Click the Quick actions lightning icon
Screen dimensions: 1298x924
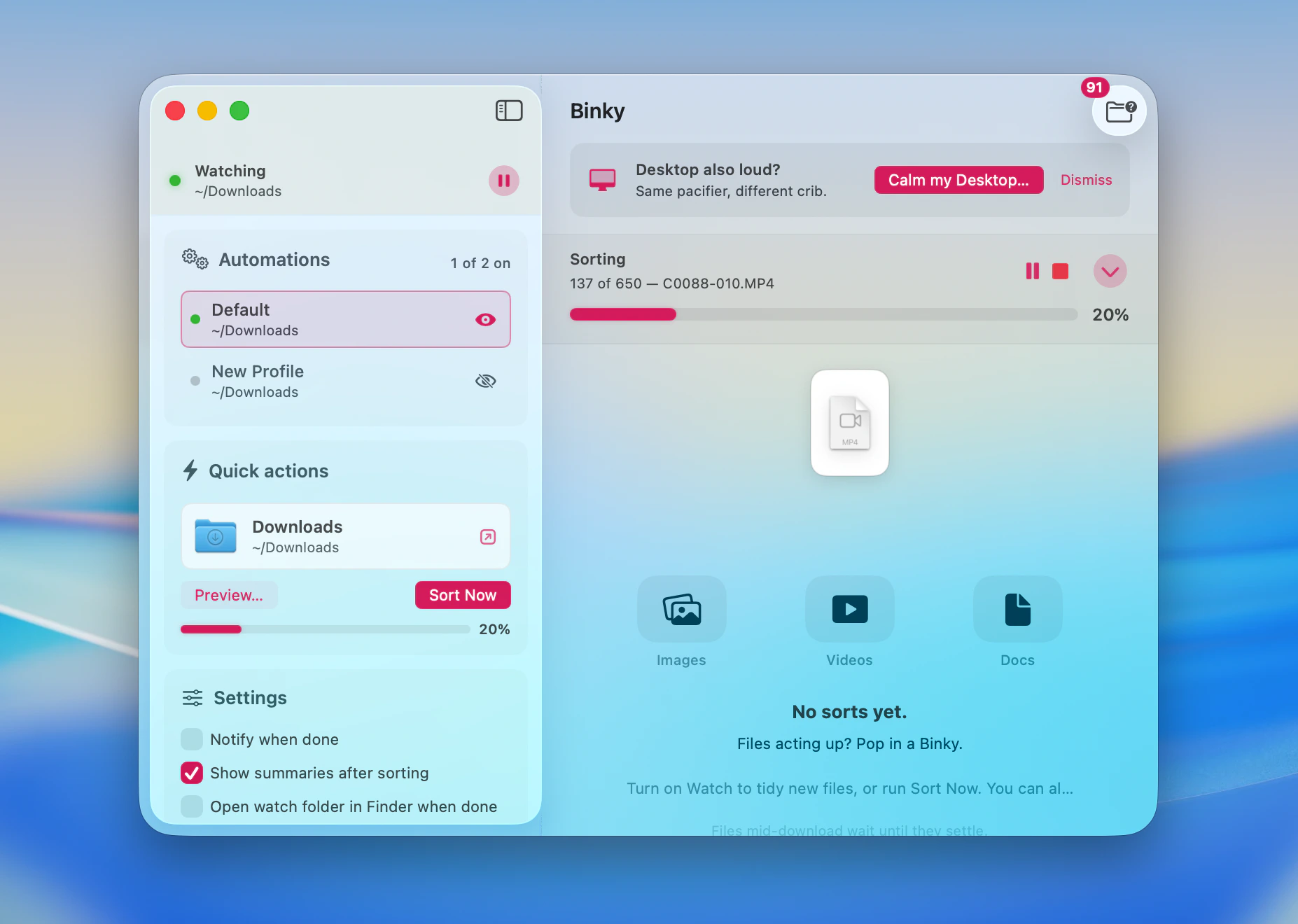(190, 470)
